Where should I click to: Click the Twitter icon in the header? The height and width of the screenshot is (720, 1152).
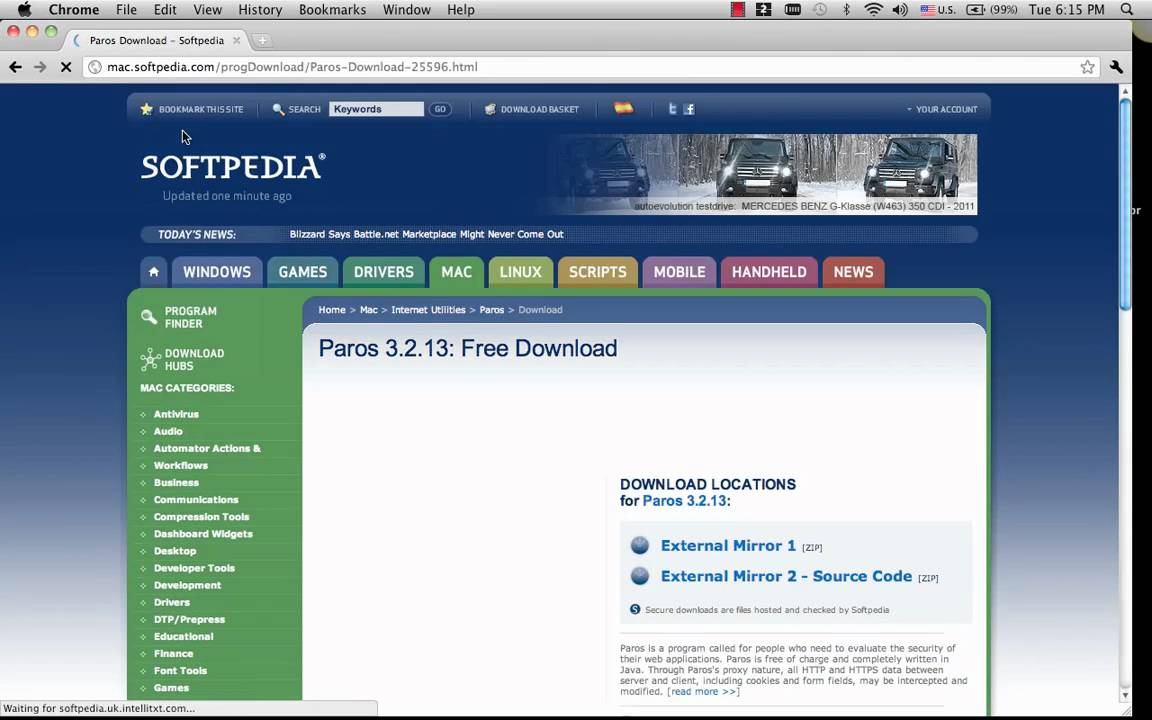(672, 109)
